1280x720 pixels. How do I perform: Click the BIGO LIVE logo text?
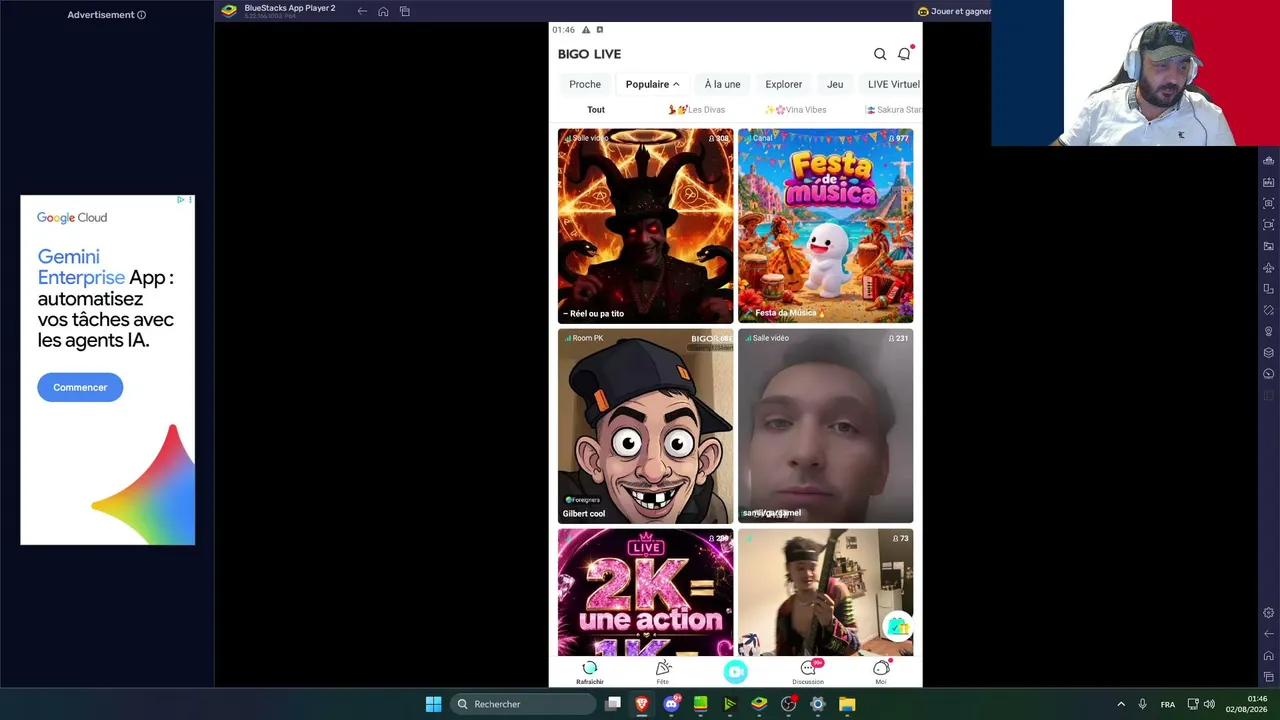589,54
